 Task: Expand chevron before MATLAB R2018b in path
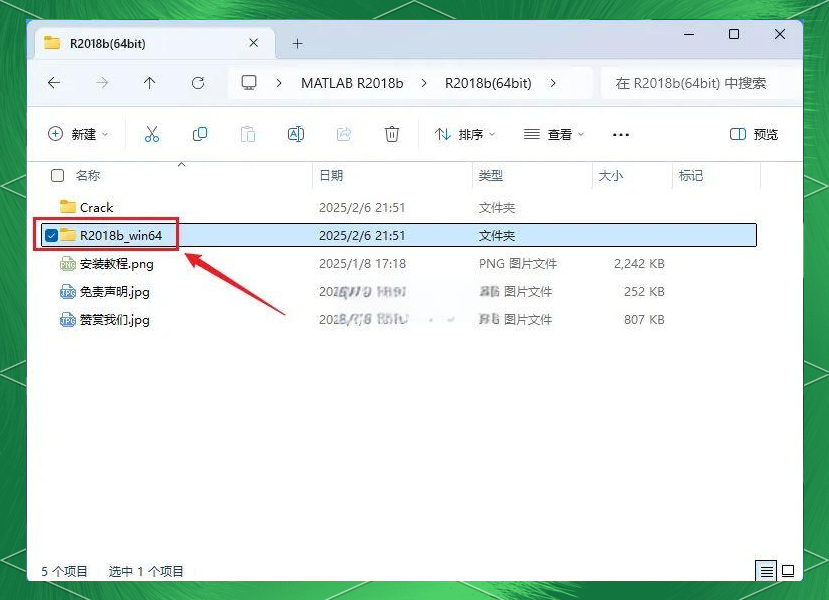coord(279,83)
